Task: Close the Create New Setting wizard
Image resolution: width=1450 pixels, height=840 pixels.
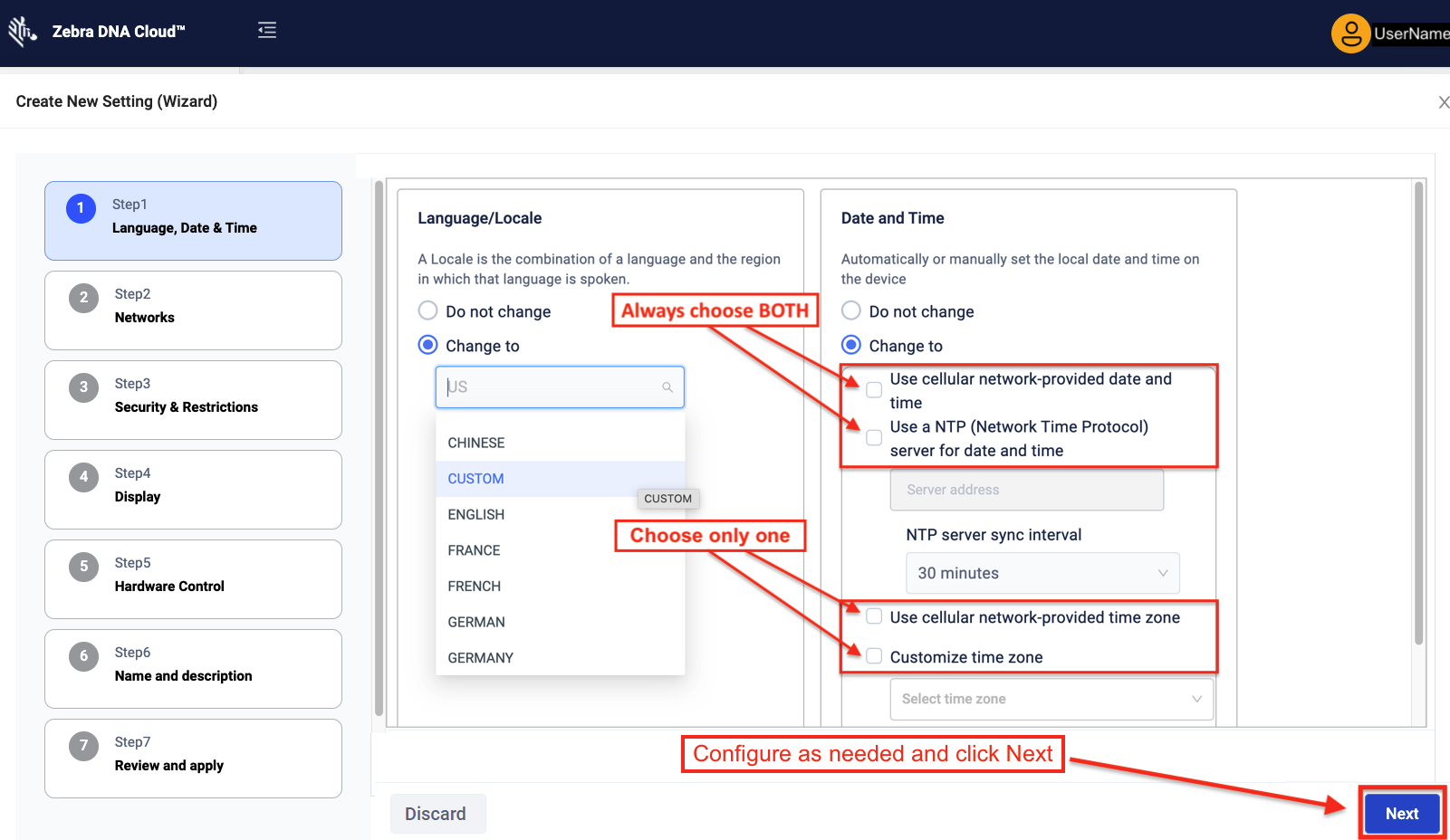Action: pyautogui.click(x=1443, y=102)
